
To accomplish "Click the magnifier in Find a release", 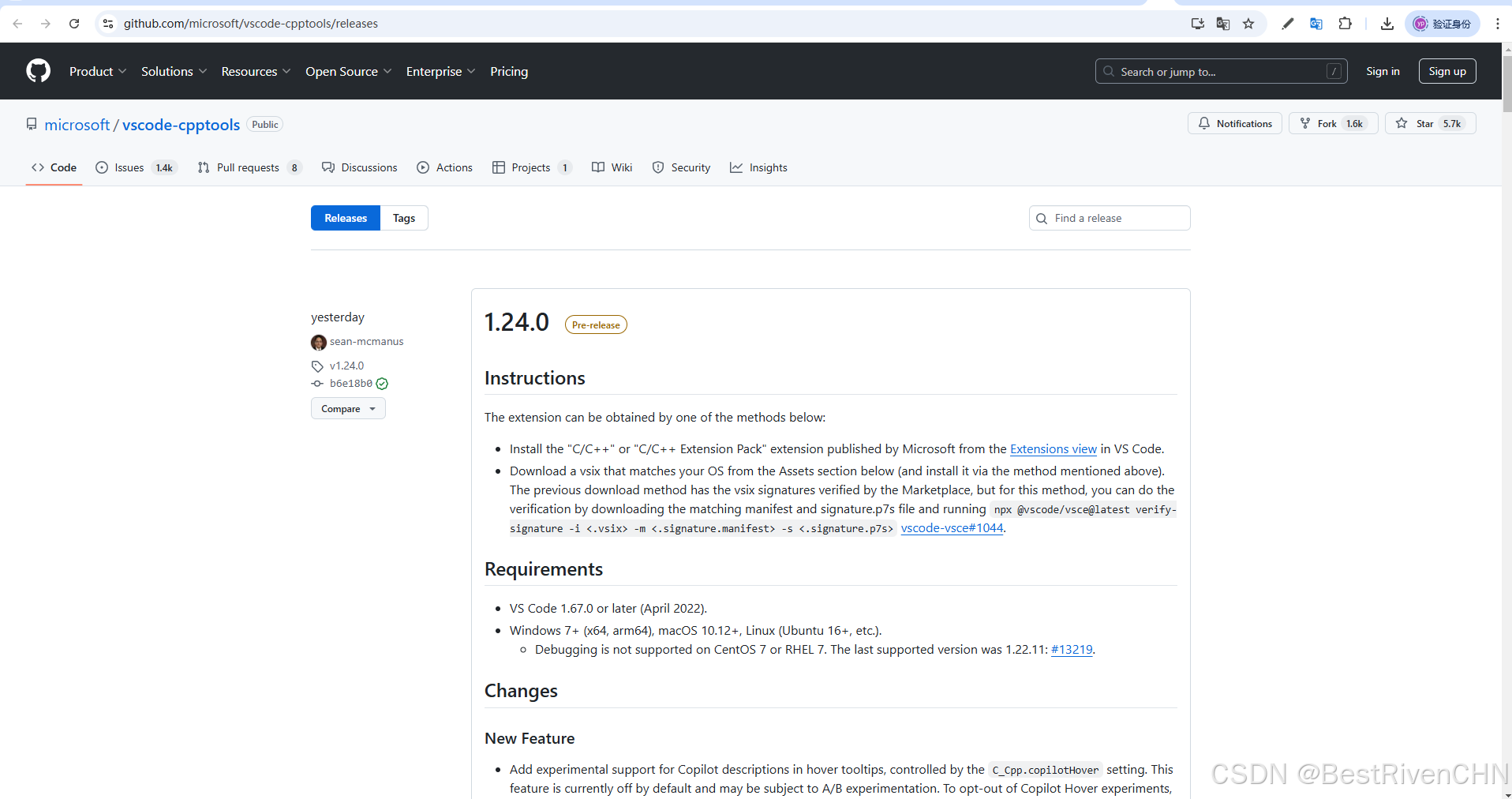I will 1042,219.
